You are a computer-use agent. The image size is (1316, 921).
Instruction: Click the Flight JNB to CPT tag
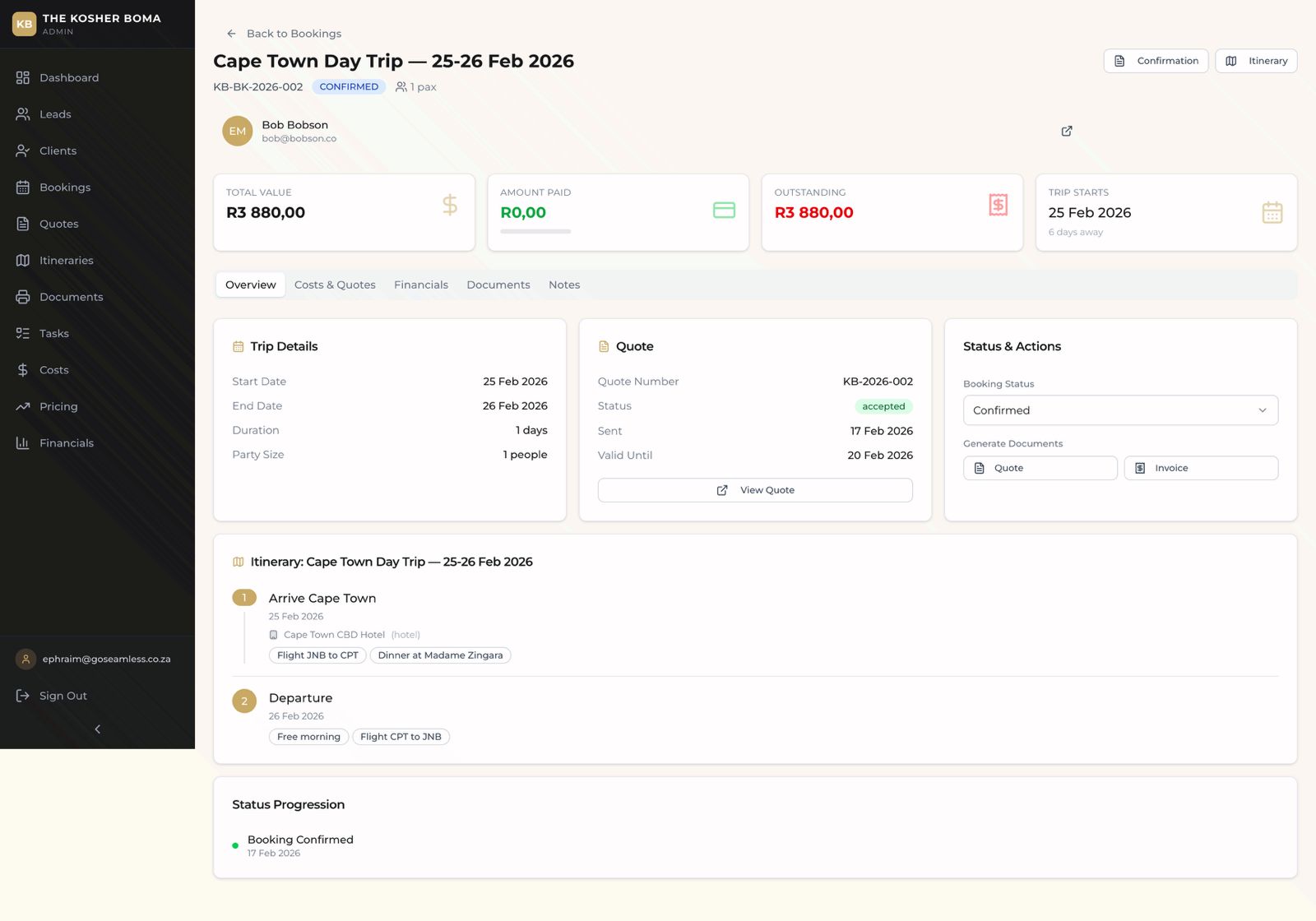[x=317, y=655]
